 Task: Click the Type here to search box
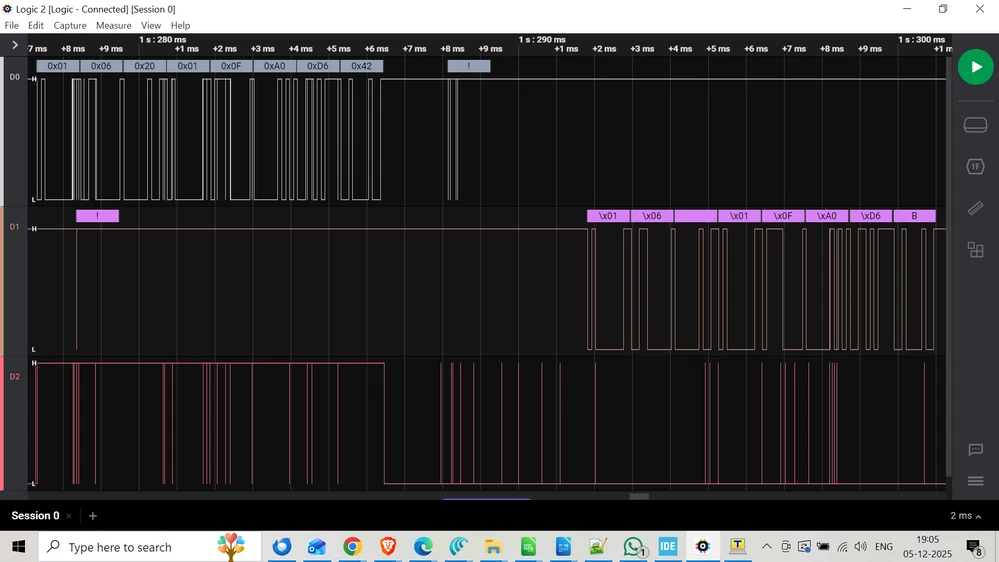pos(150,547)
